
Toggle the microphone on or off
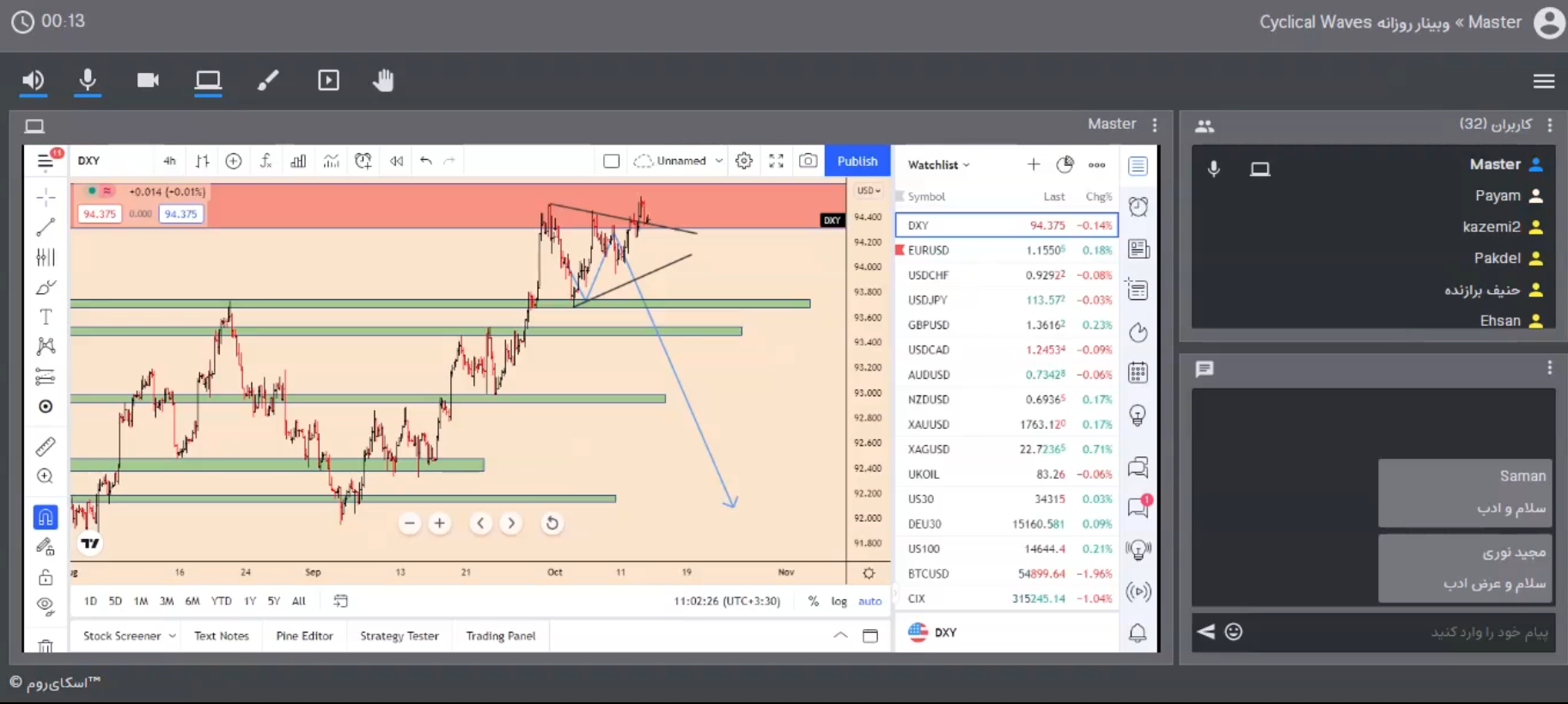pos(88,81)
